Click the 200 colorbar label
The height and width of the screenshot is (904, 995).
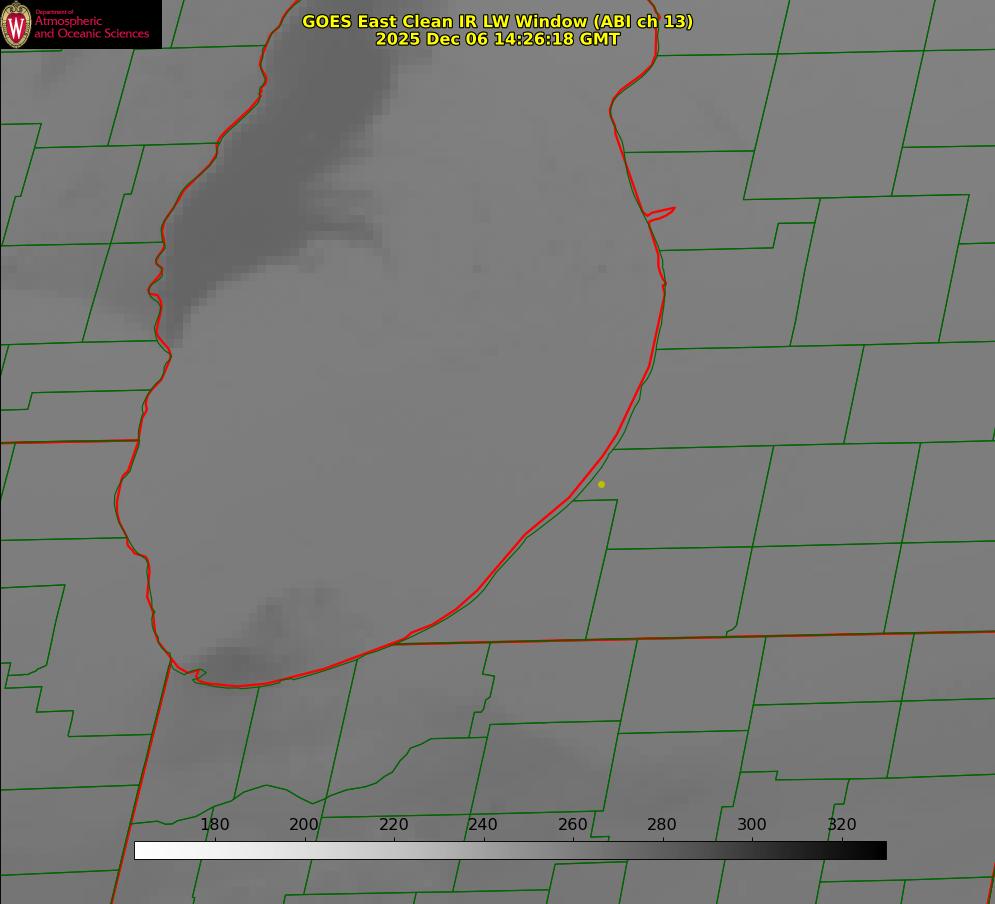click(x=304, y=824)
